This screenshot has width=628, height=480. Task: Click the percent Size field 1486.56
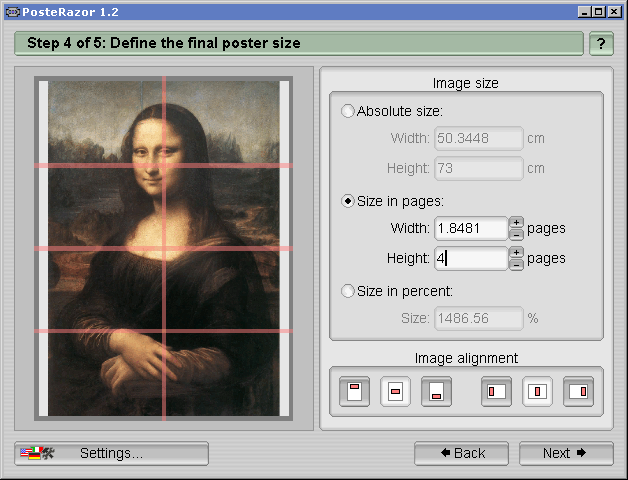coord(479,319)
